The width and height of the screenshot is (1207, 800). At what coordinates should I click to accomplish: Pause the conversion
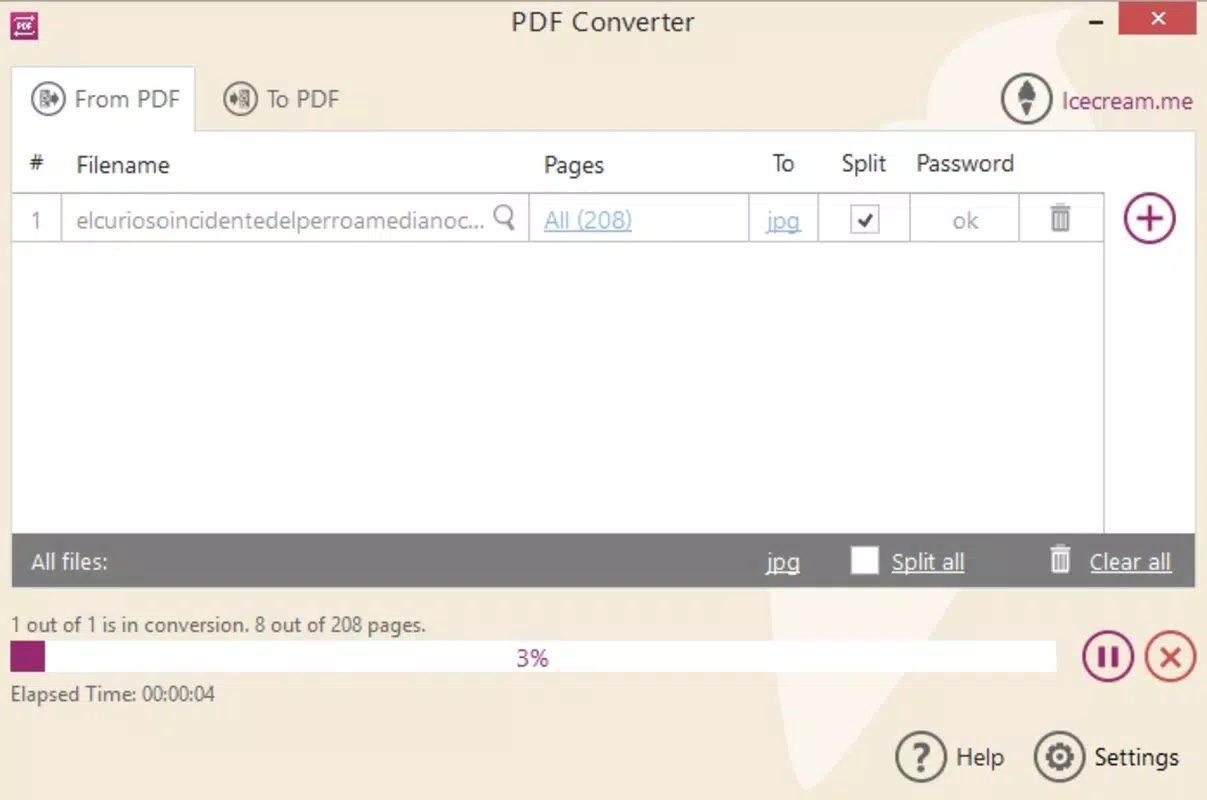(1108, 657)
